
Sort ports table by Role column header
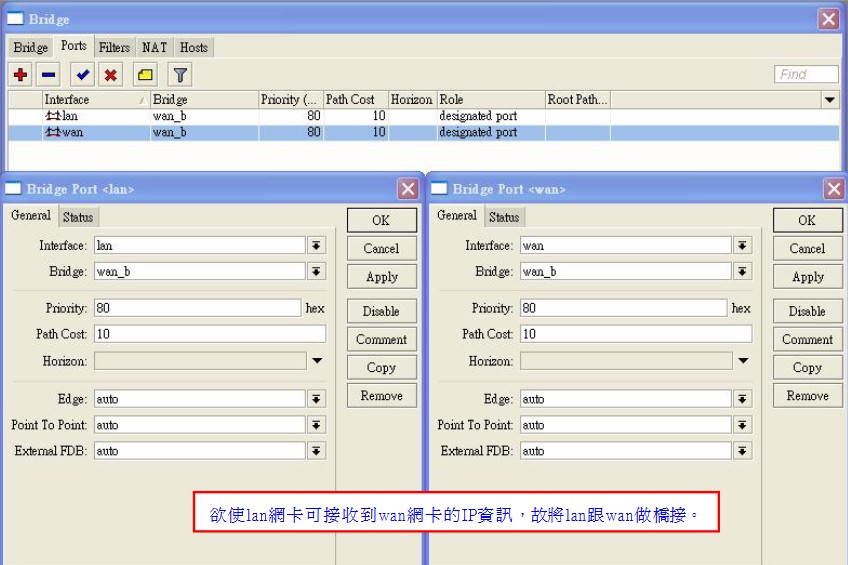[491, 99]
